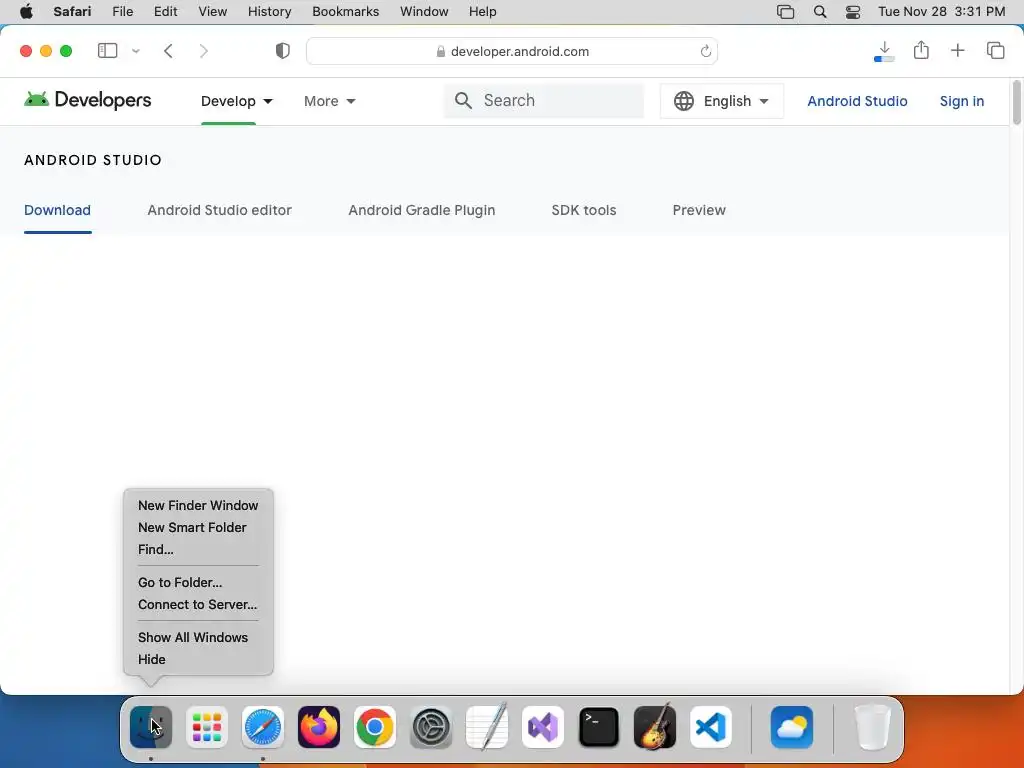The width and height of the screenshot is (1024, 768).
Task: Open Visual Studio Code from the Dock
Action: [711, 727]
